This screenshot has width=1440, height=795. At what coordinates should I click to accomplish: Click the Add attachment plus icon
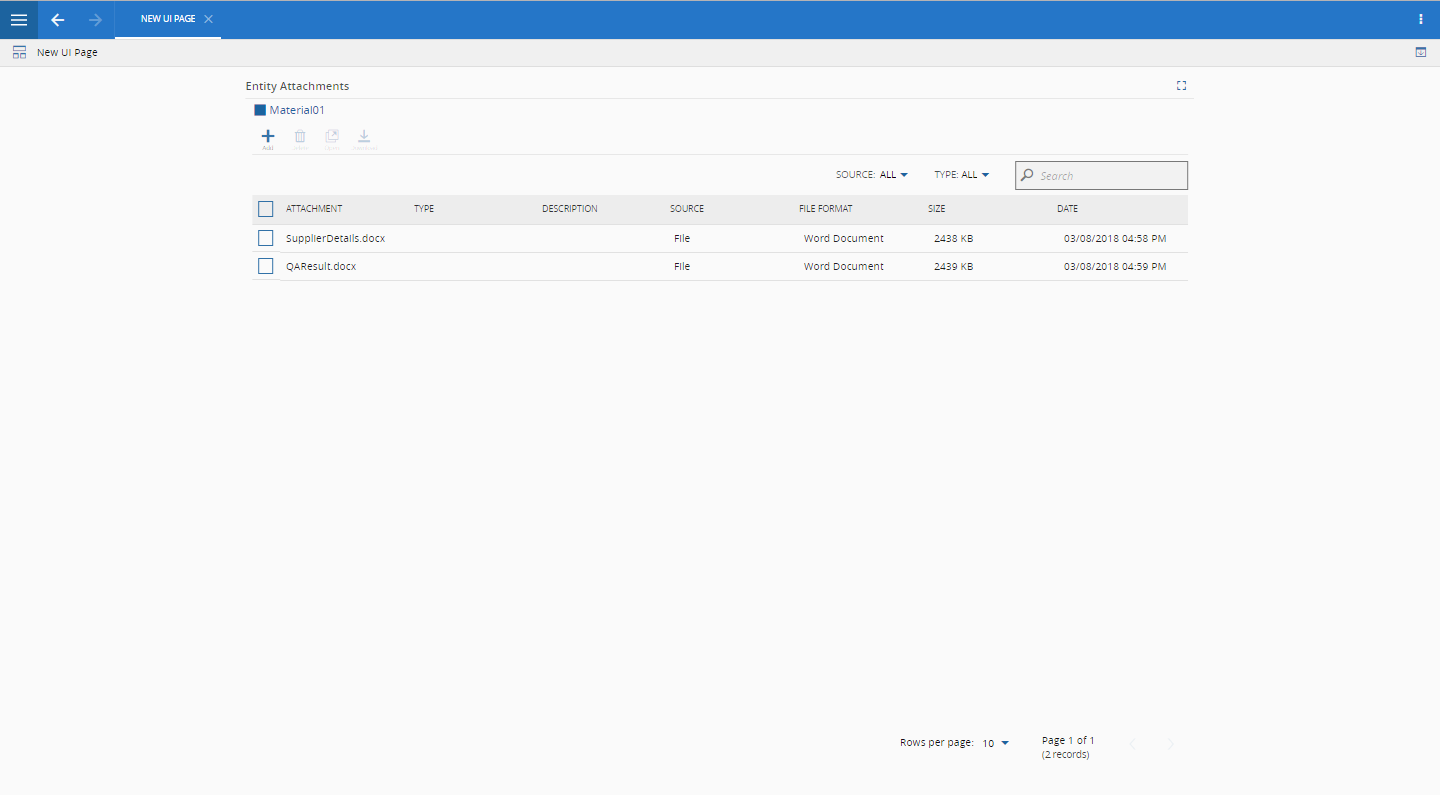point(267,138)
